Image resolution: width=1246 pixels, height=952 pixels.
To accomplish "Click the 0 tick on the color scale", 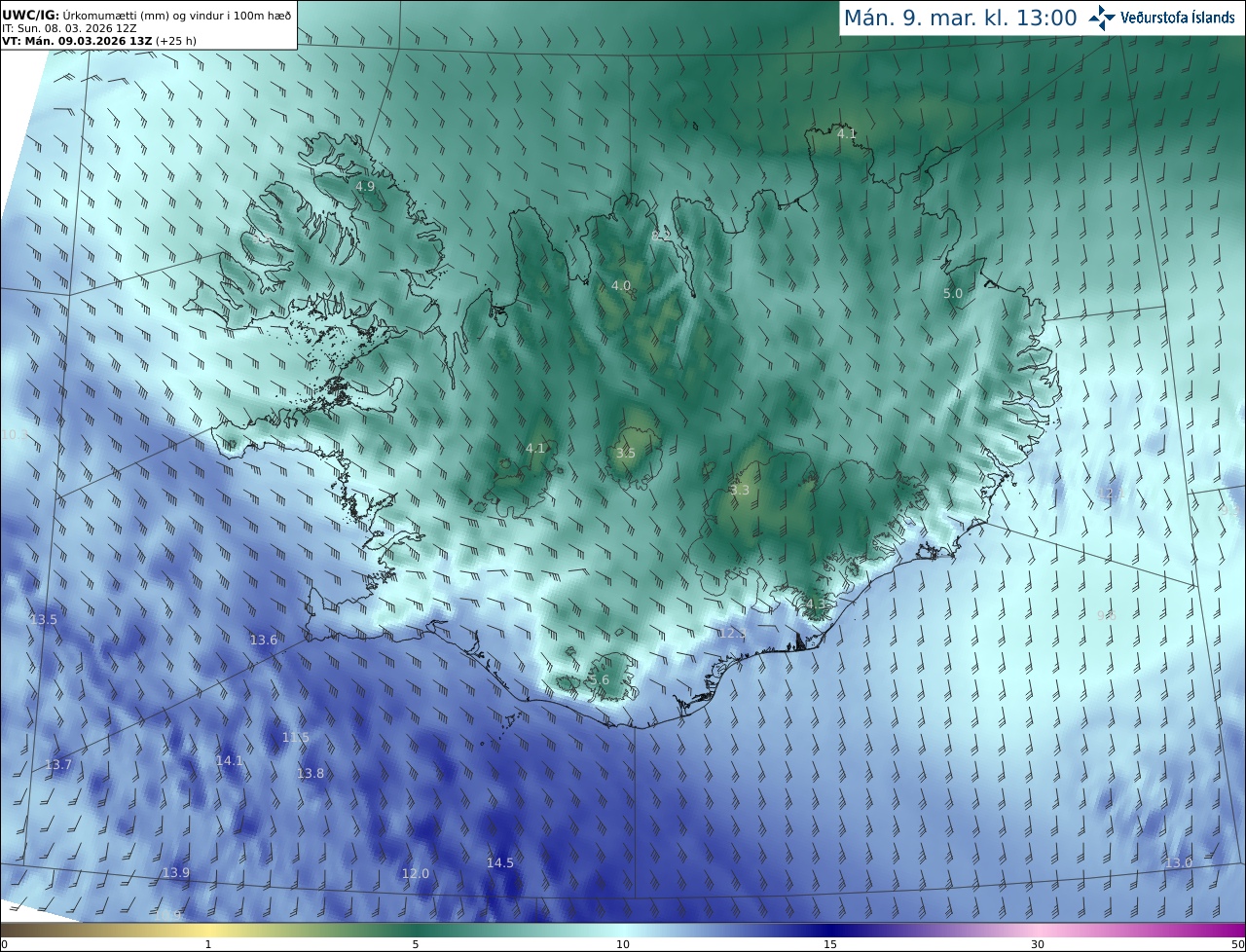I will coord(4,944).
